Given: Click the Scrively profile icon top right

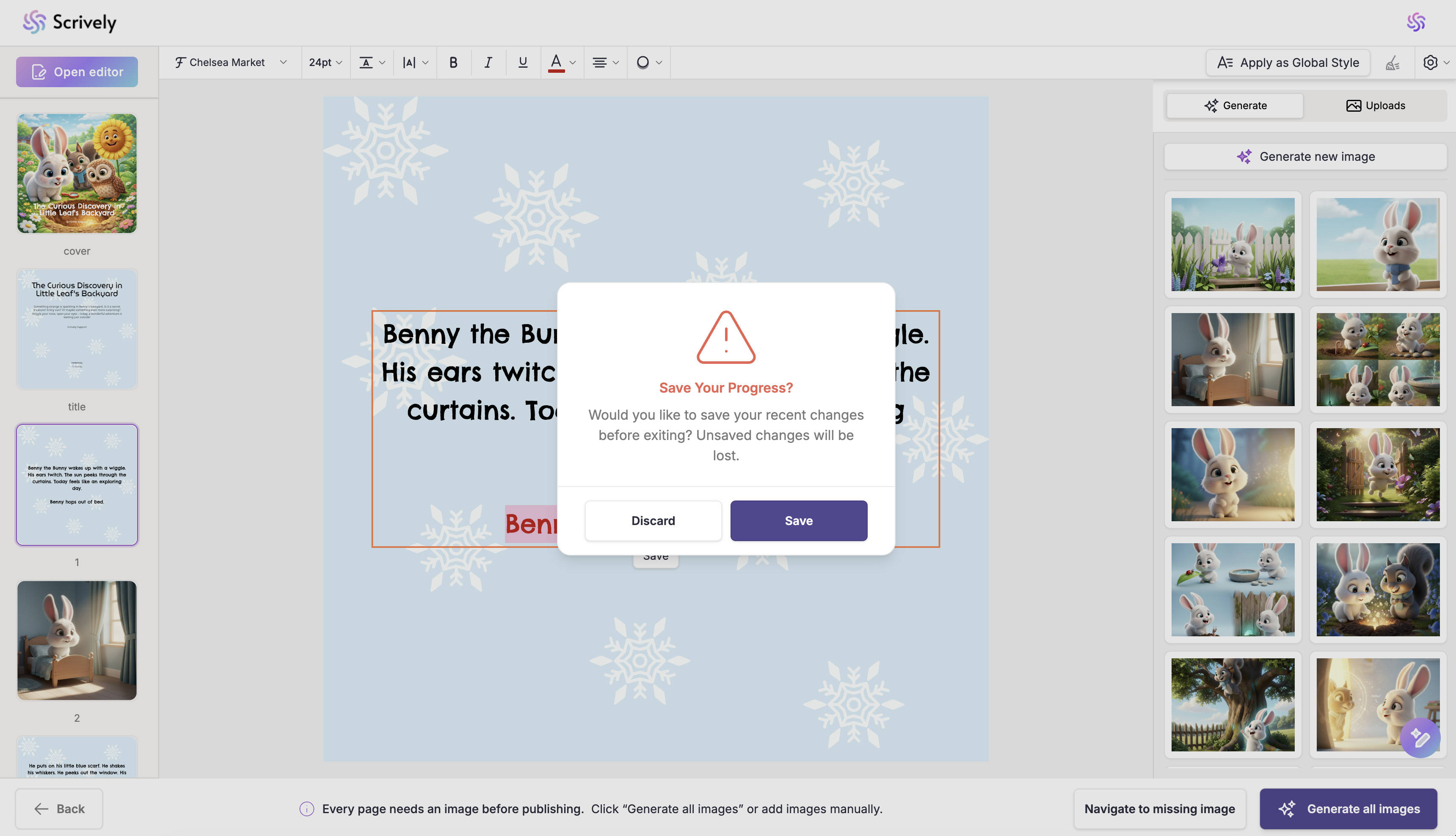Looking at the screenshot, I should [1416, 22].
